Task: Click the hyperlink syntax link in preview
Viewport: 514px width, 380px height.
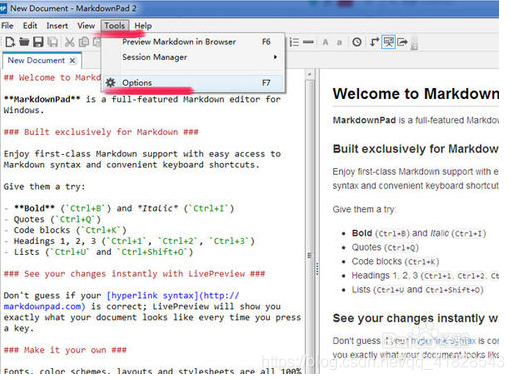Action: tap(443, 341)
